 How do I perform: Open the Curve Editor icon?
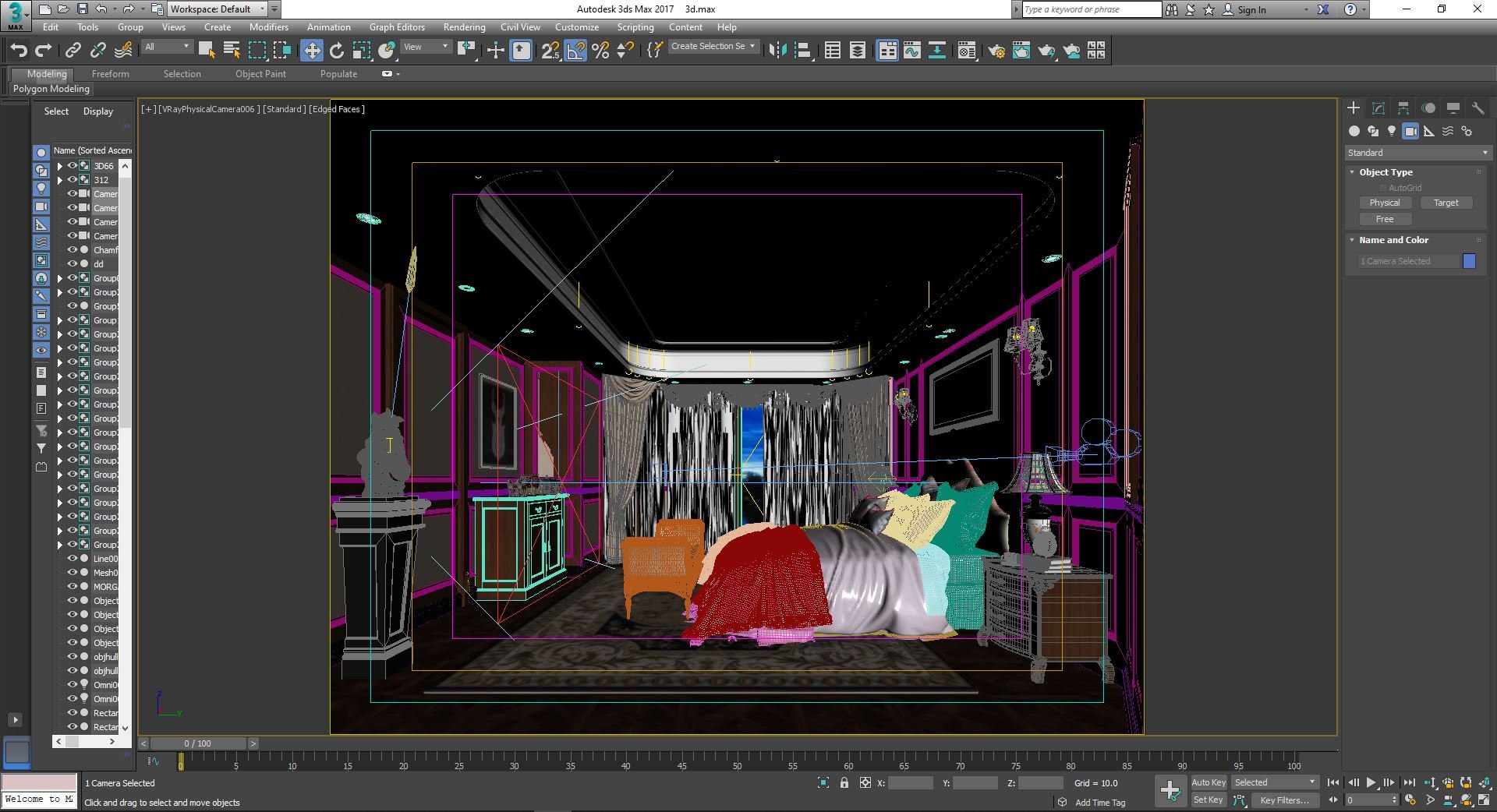point(912,51)
